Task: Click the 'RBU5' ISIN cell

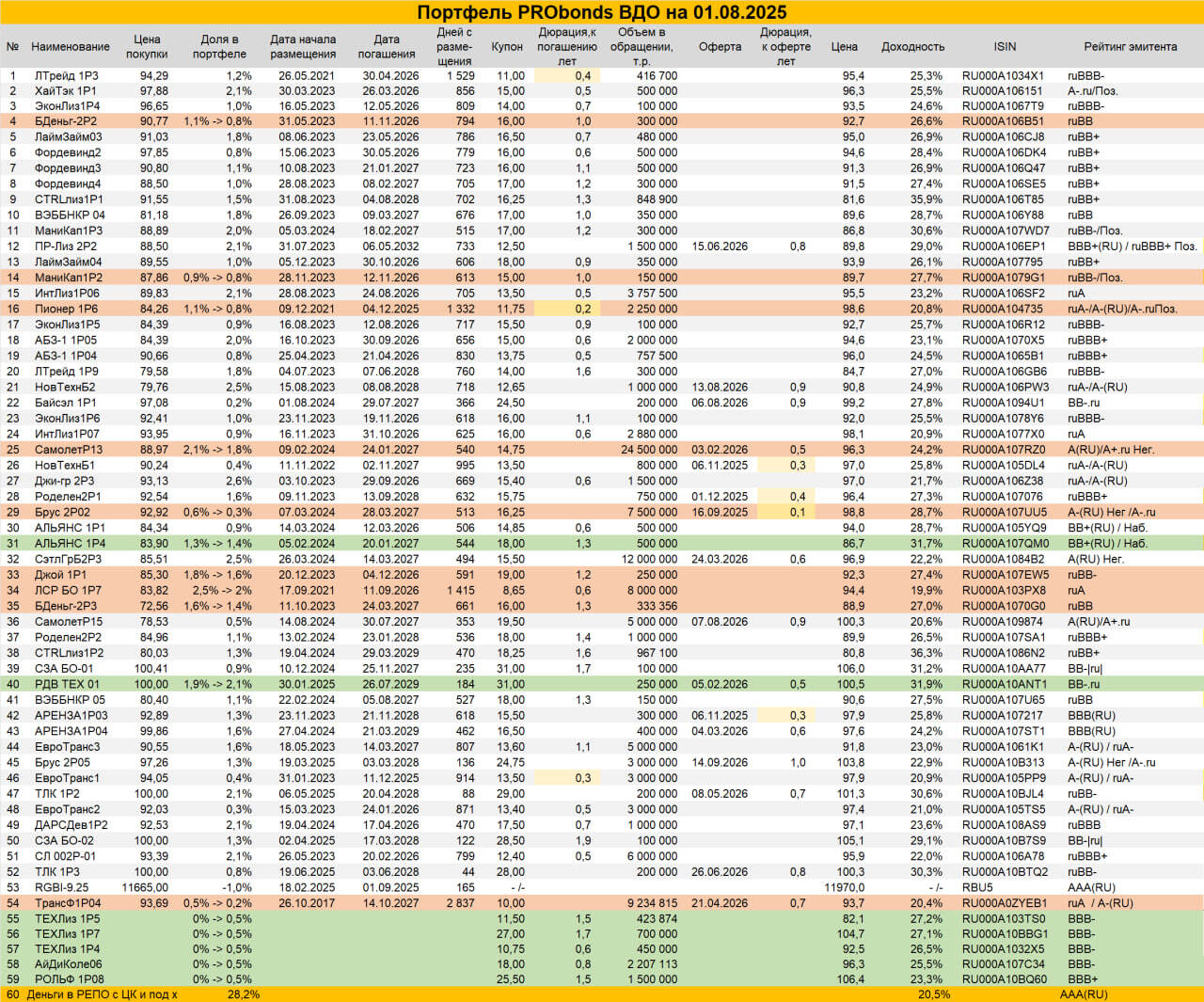Action: click(x=977, y=887)
